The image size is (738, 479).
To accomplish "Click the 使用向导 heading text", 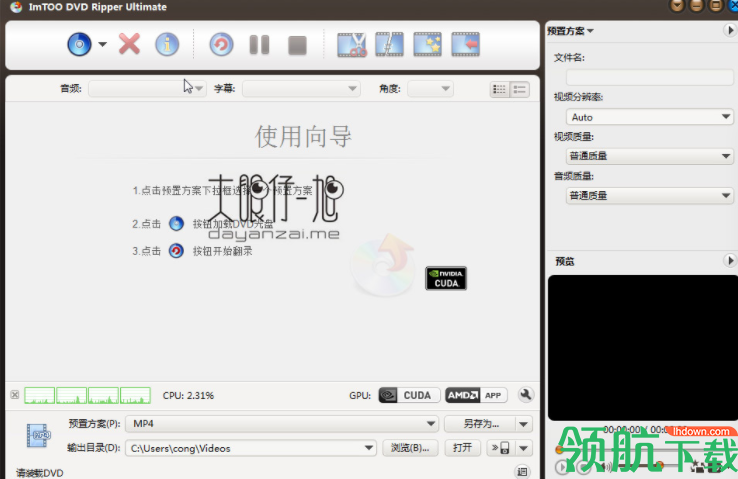I will 304,136.
